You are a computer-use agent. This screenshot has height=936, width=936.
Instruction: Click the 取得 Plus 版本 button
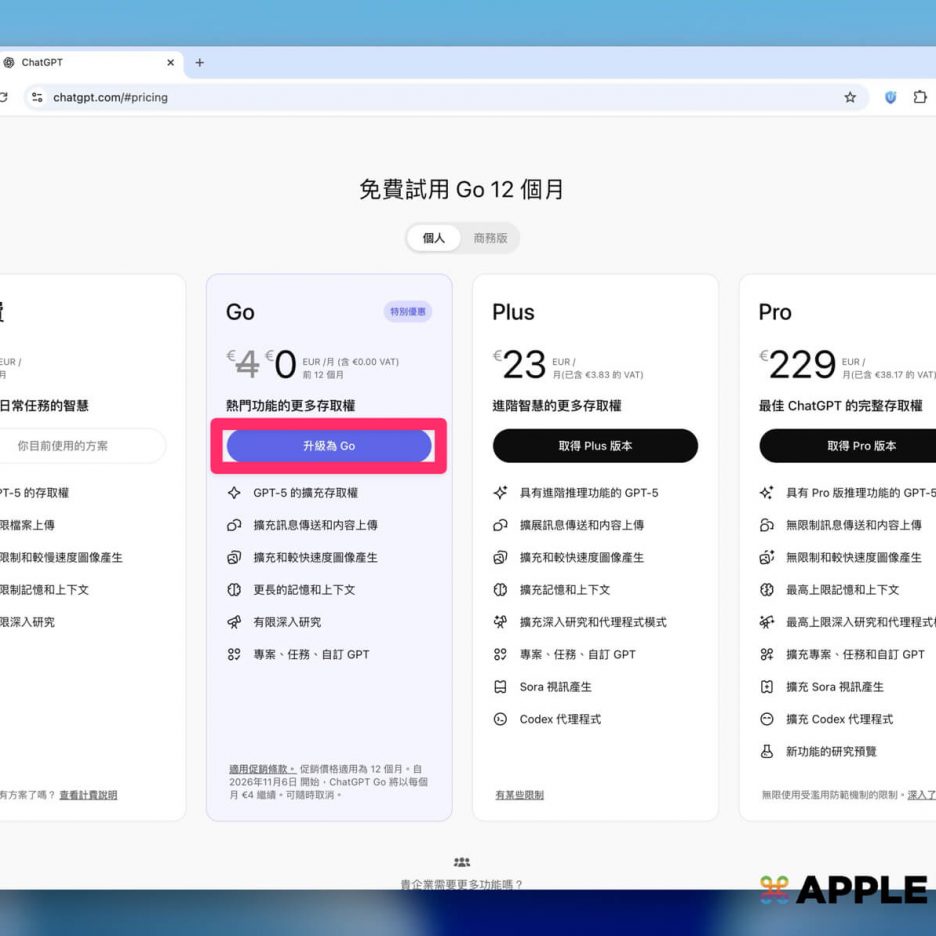coord(595,446)
